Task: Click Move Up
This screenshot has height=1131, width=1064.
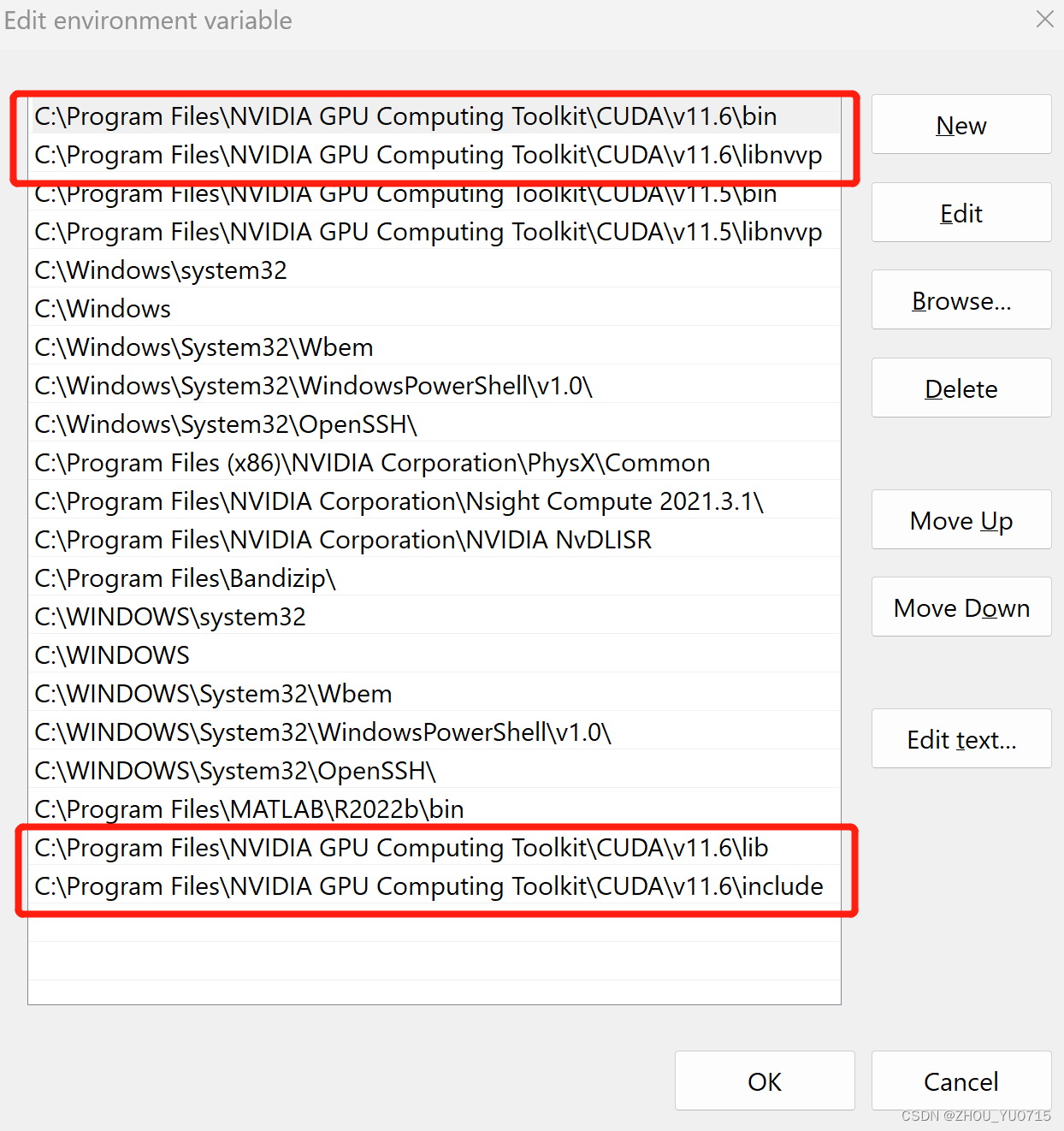Action: pos(961,520)
